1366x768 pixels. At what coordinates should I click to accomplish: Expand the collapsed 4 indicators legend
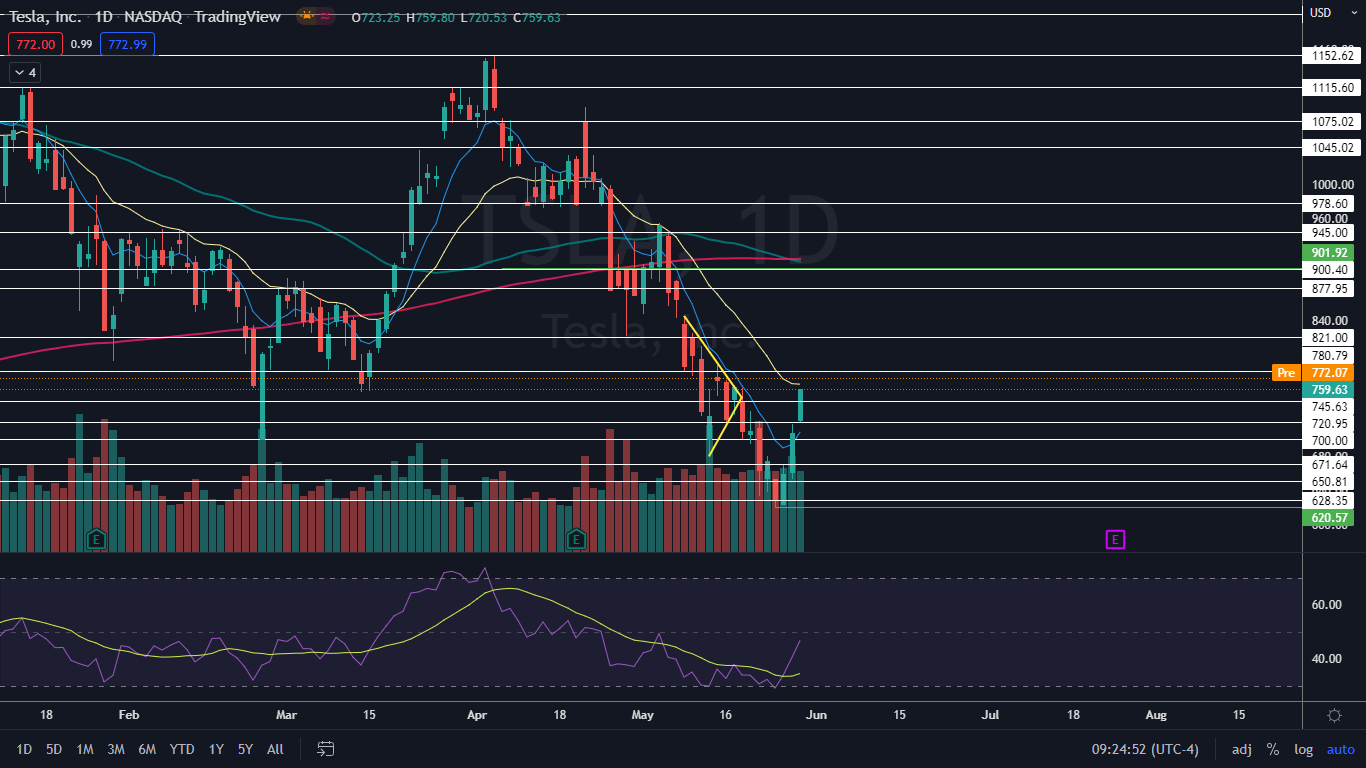[x=24, y=72]
